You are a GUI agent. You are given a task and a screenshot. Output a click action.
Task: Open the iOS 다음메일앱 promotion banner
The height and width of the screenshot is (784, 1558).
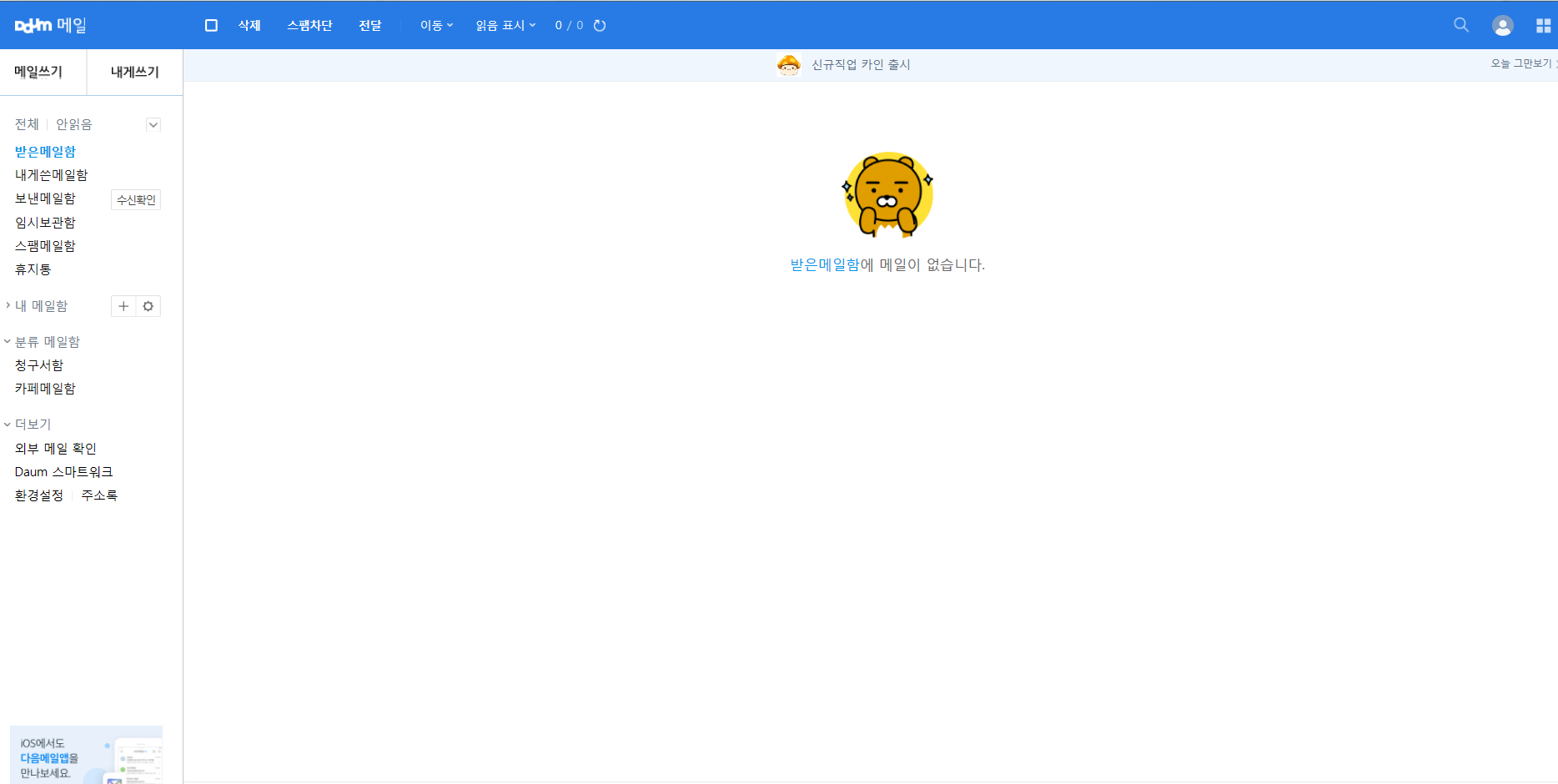86,755
